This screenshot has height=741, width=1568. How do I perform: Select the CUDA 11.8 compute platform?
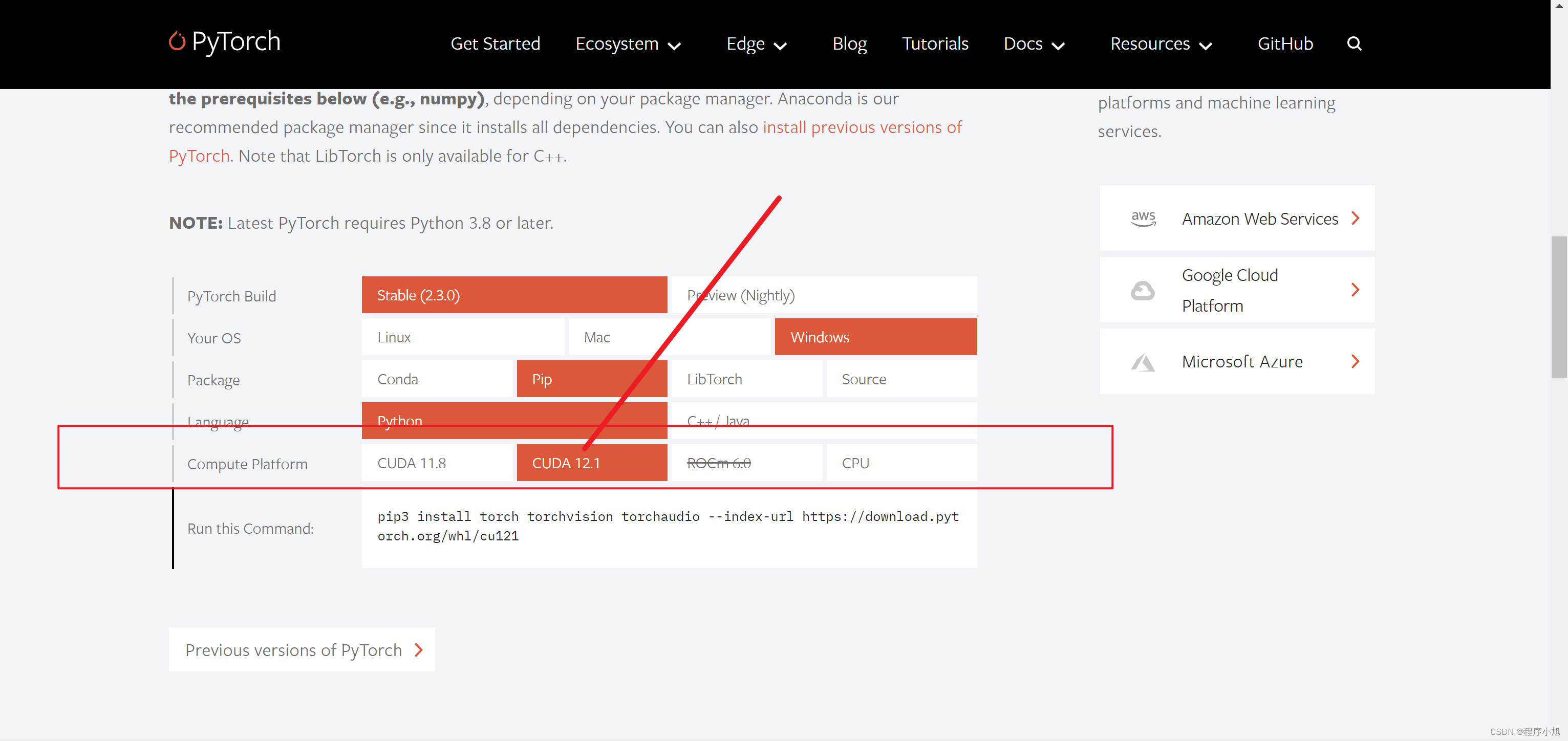point(437,463)
